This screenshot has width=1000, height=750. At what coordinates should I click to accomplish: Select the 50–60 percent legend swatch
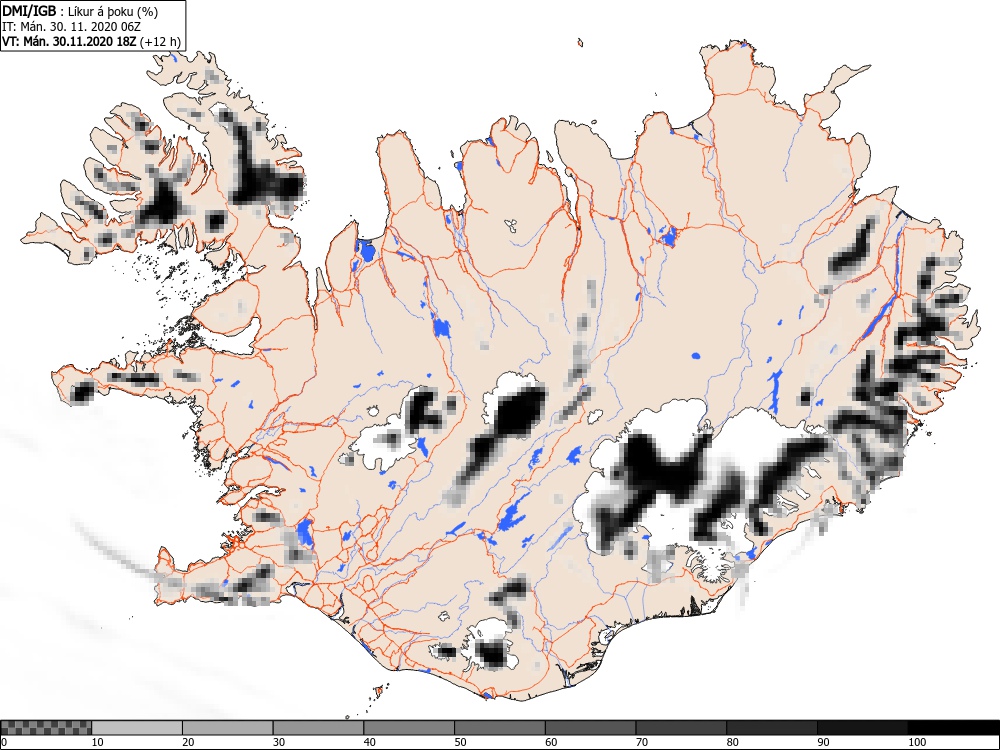[x=499, y=728]
